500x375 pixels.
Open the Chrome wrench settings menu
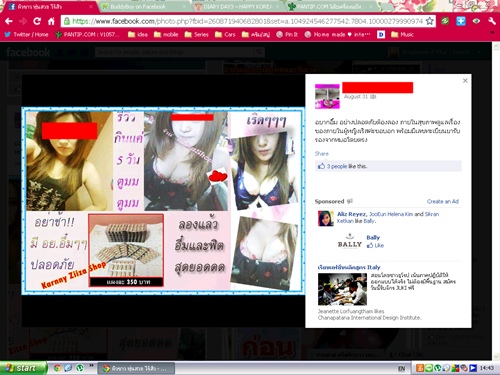[492, 21]
